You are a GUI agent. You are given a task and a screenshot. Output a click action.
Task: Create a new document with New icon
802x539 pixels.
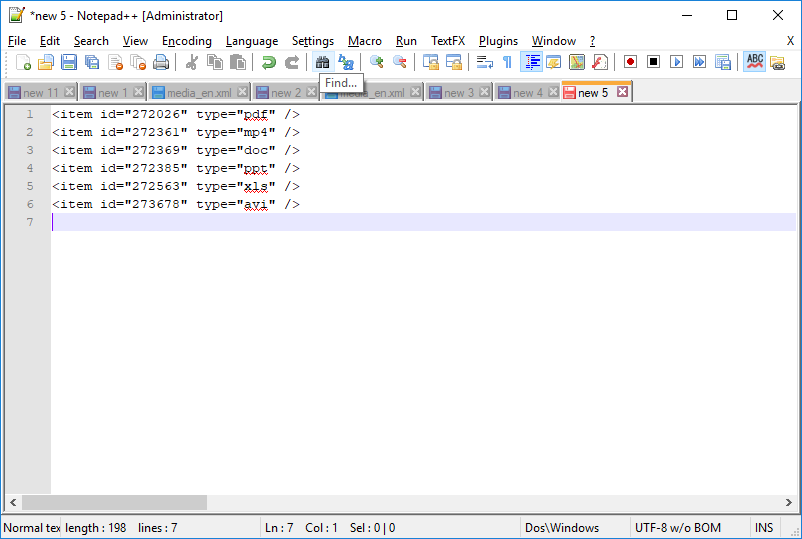click(x=23, y=62)
